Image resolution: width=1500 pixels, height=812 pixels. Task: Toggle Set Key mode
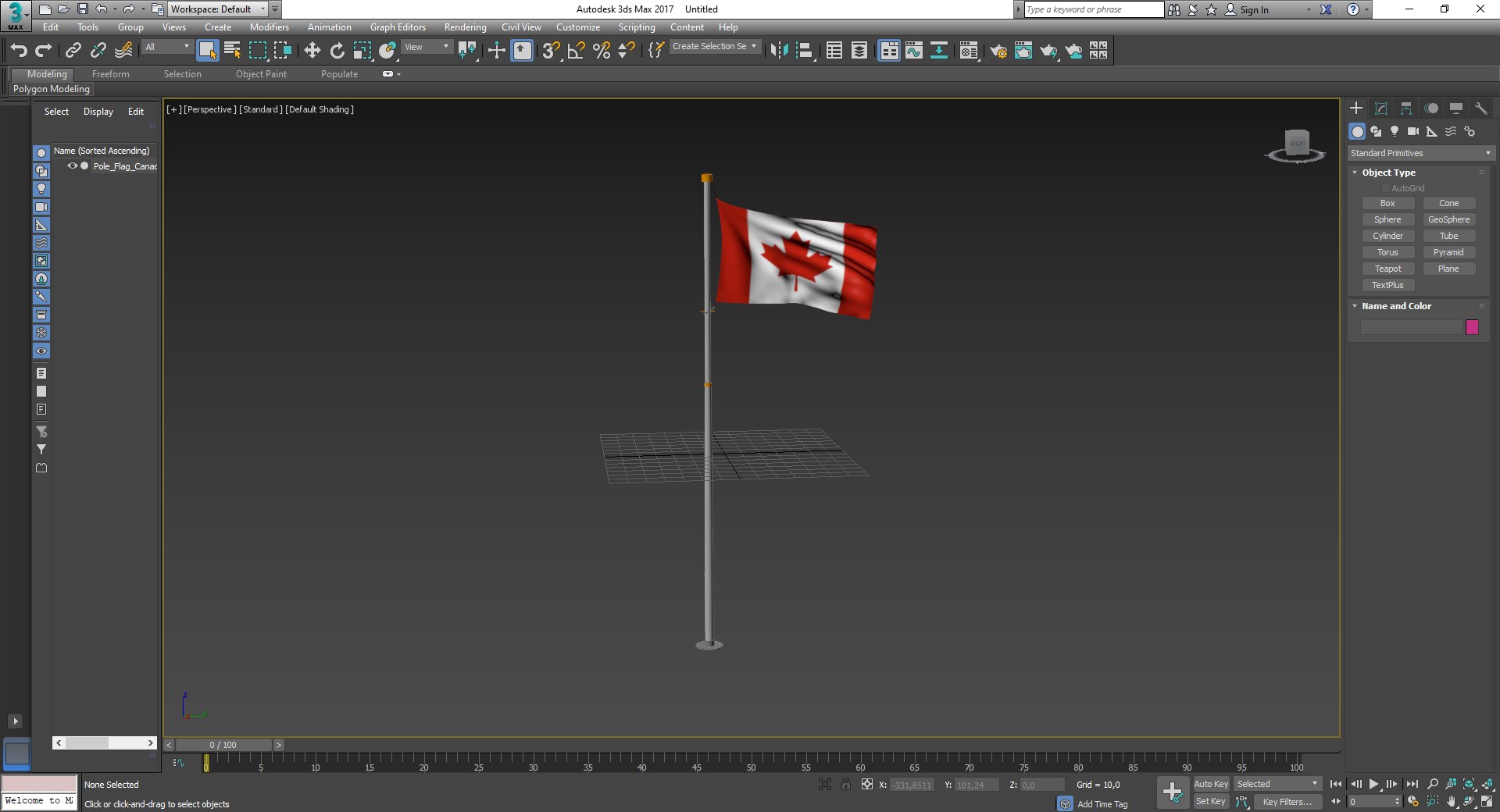coord(1211,801)
